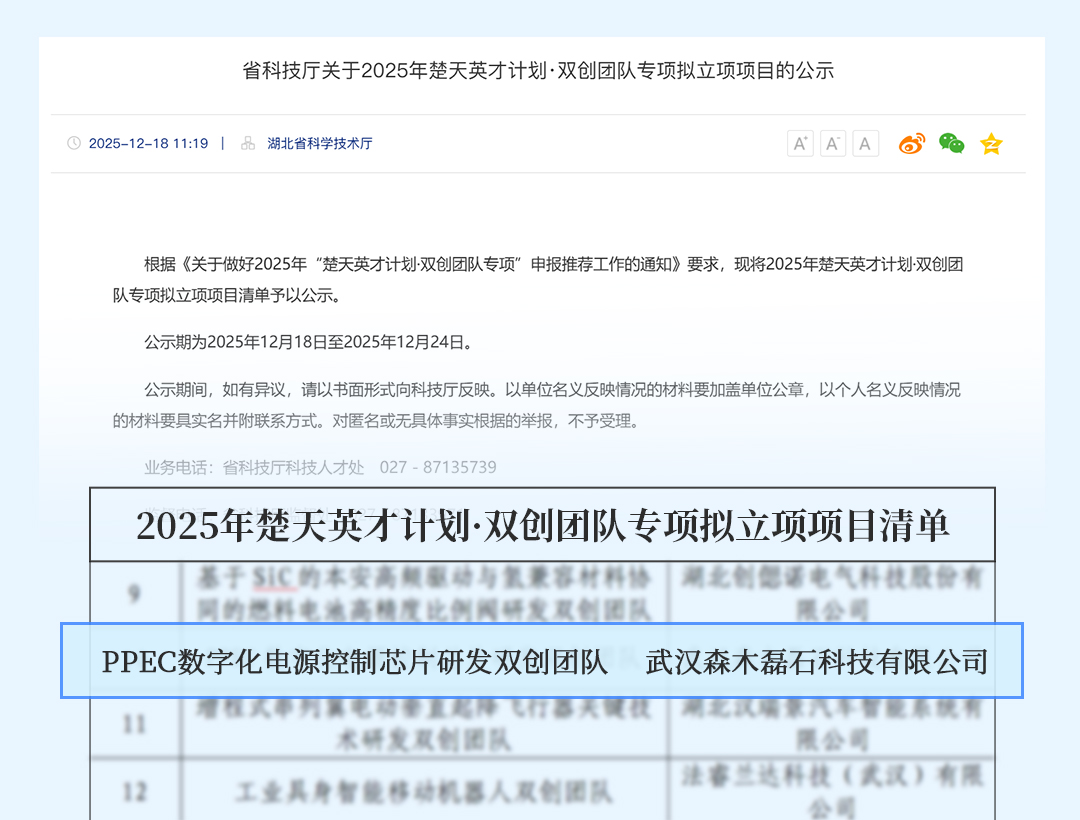Viewport: 1080px width, 820px height.
Task: Click row number 12 in the table
Action: pos(135,792)
